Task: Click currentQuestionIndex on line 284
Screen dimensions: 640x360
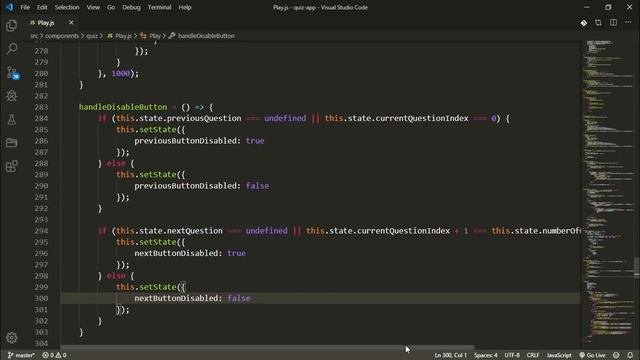Action: point(422,118)
